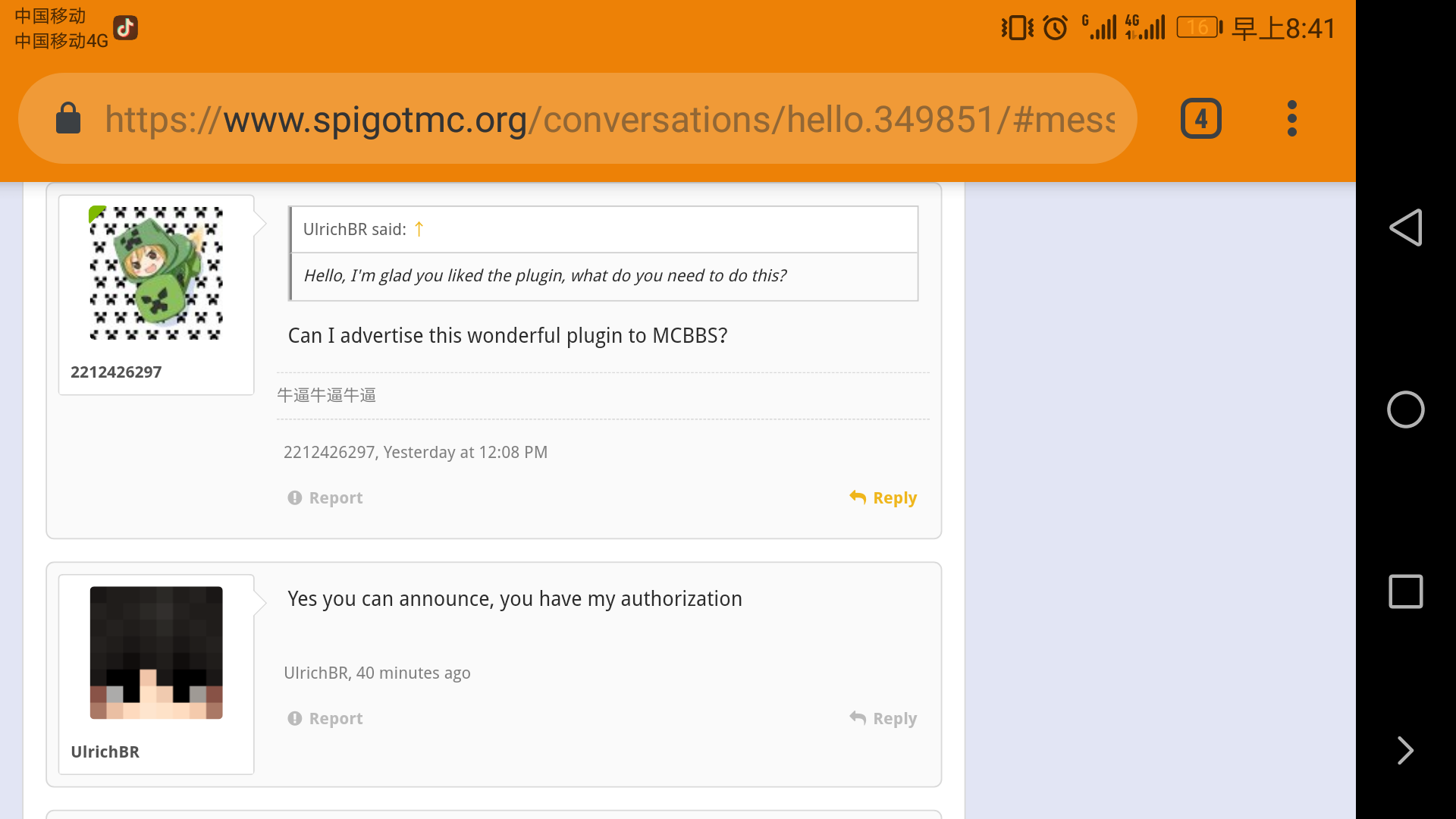Open the 2212426297 creeper avatar
The width and height of the screenshot is (1456, 819).
coord(156,273)
